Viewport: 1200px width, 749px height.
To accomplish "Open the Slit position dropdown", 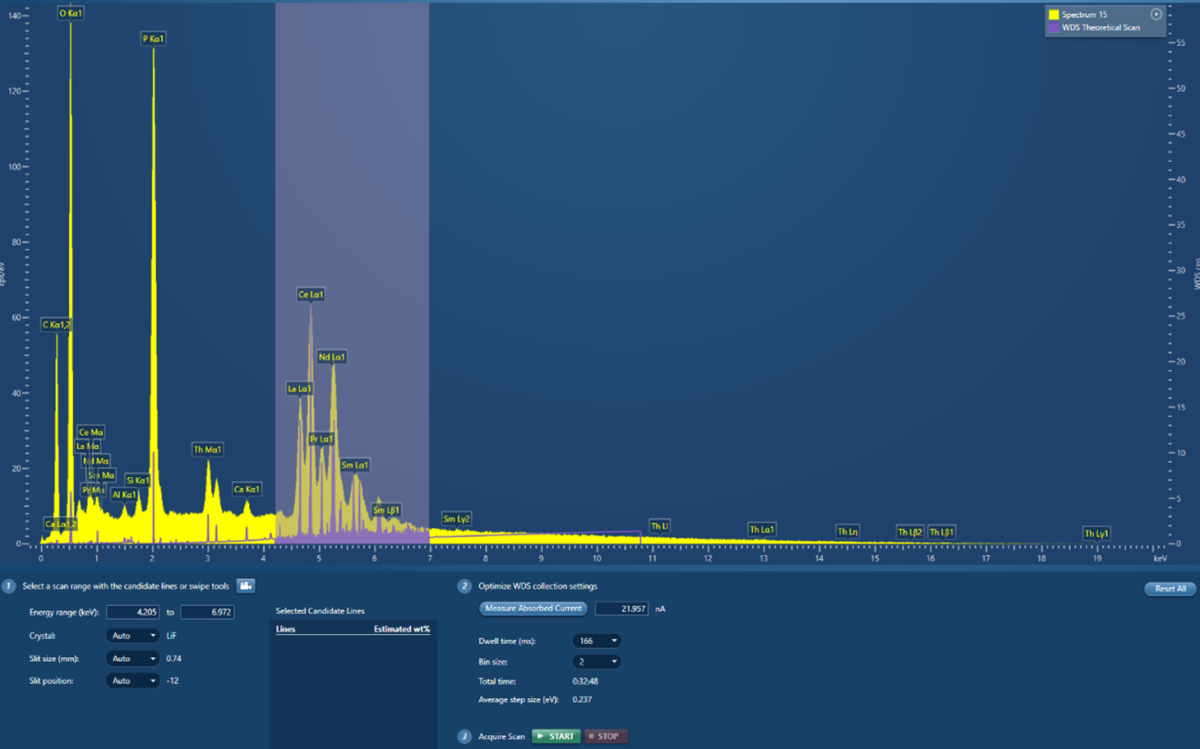I will pyautogui.click(x=133, y=681).
